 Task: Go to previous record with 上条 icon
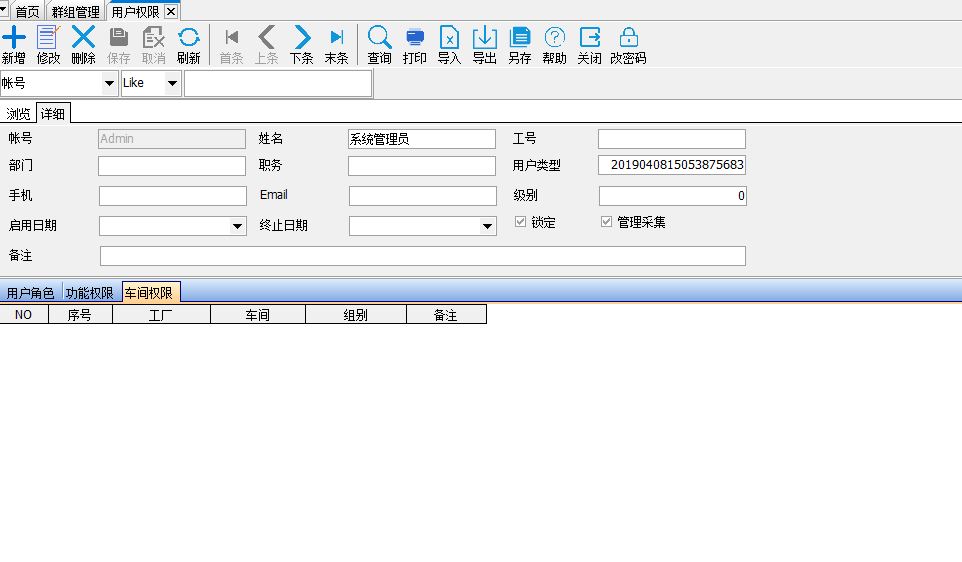click(266, 38)
